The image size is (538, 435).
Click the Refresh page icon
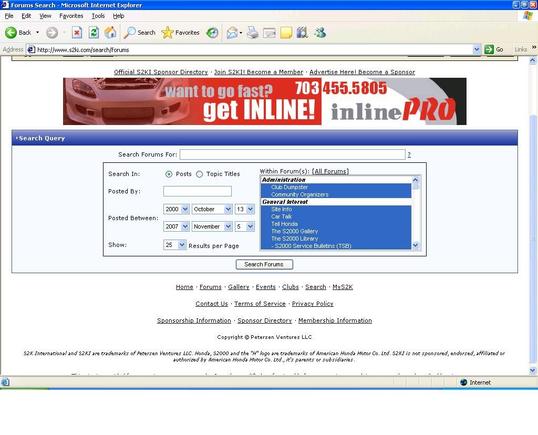94,33
